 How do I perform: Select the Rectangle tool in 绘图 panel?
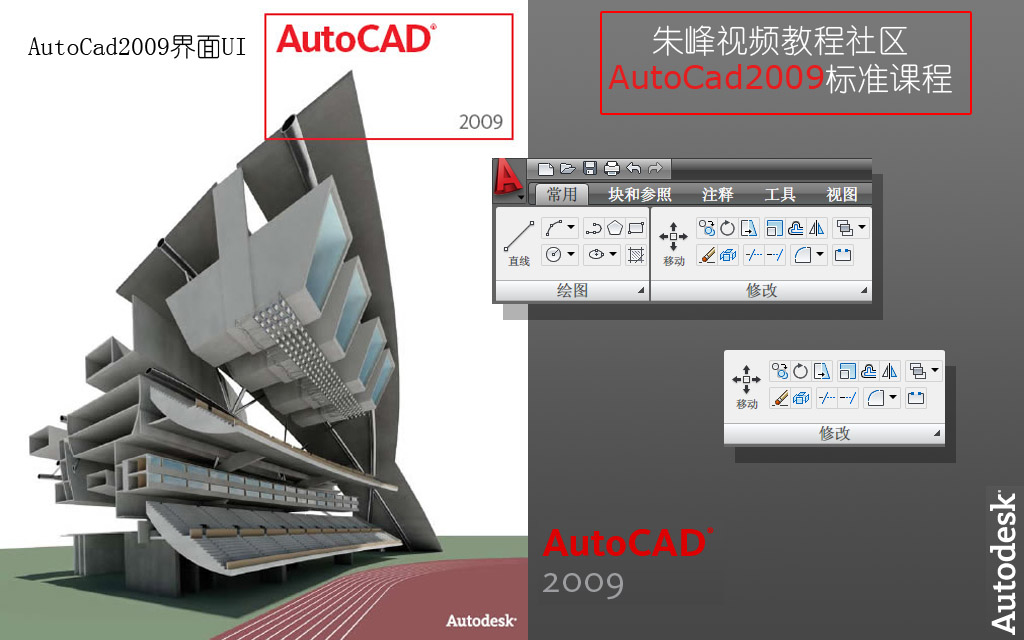point(635,228)
